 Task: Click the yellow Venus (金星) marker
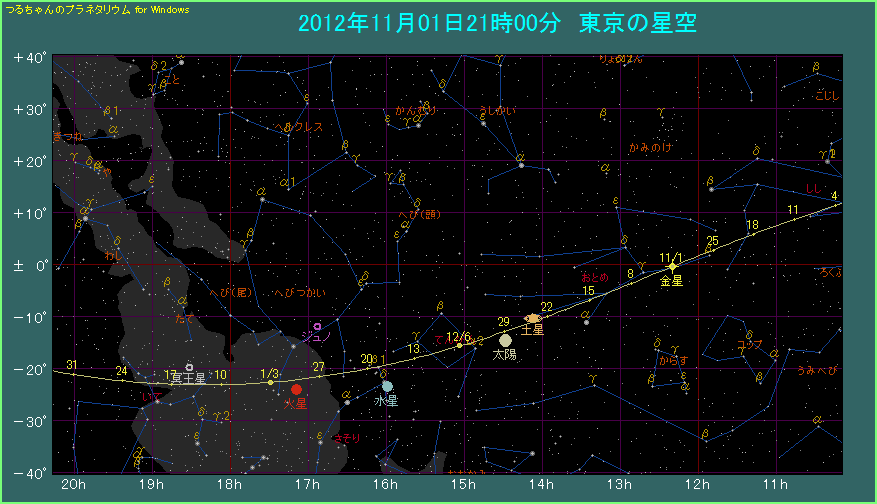tap(672, 266)
